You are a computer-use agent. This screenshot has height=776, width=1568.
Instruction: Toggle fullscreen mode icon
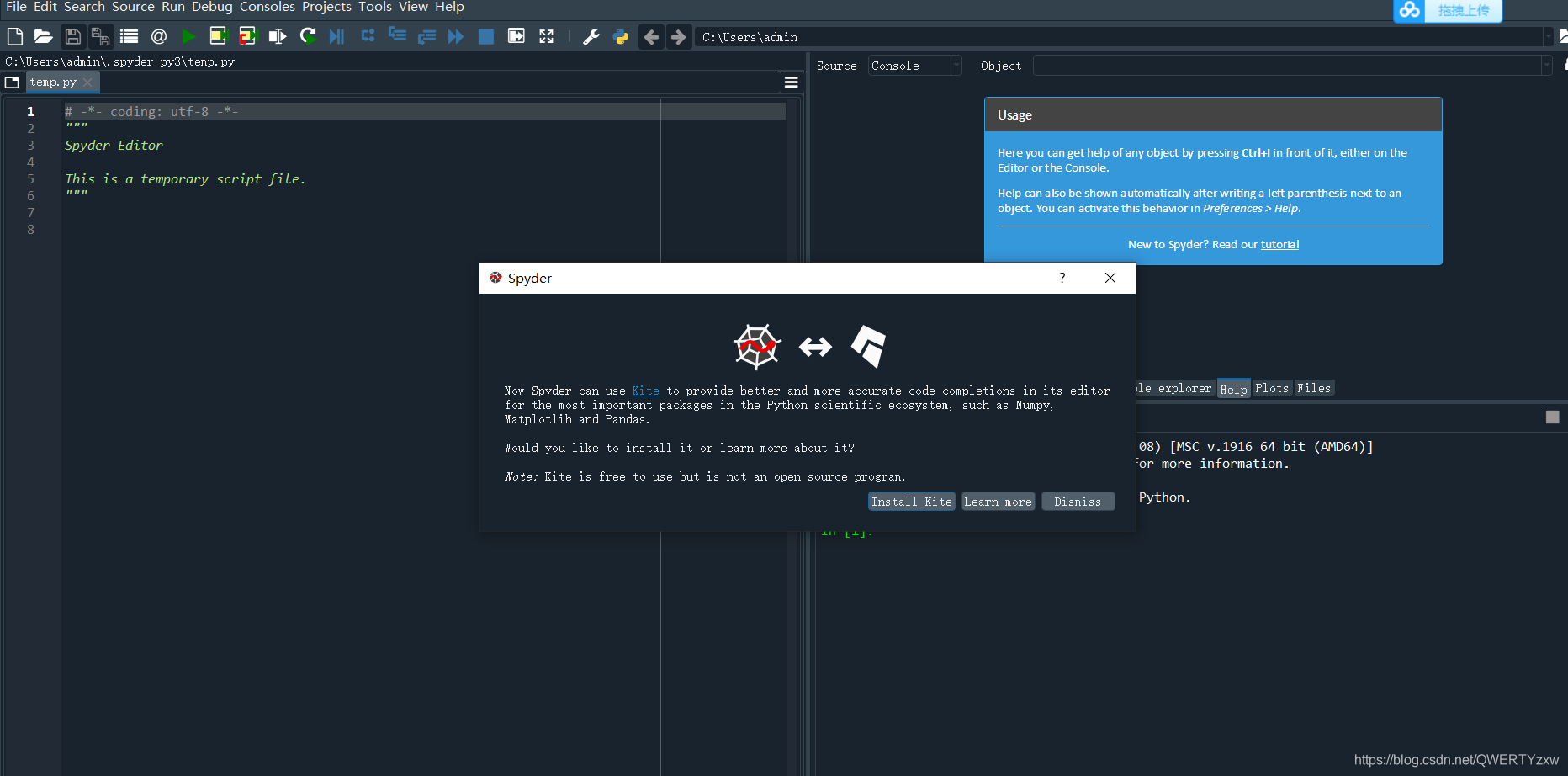(546, 36)
